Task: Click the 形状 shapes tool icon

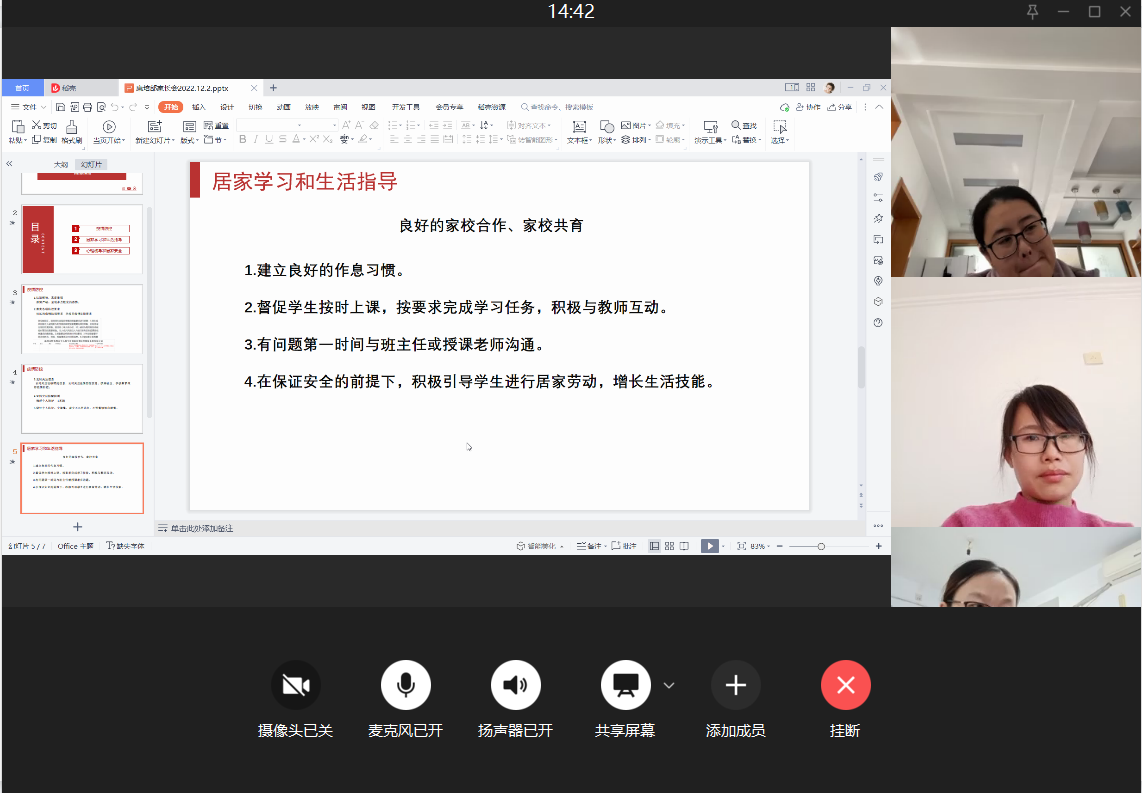Action: click(606, 127)
